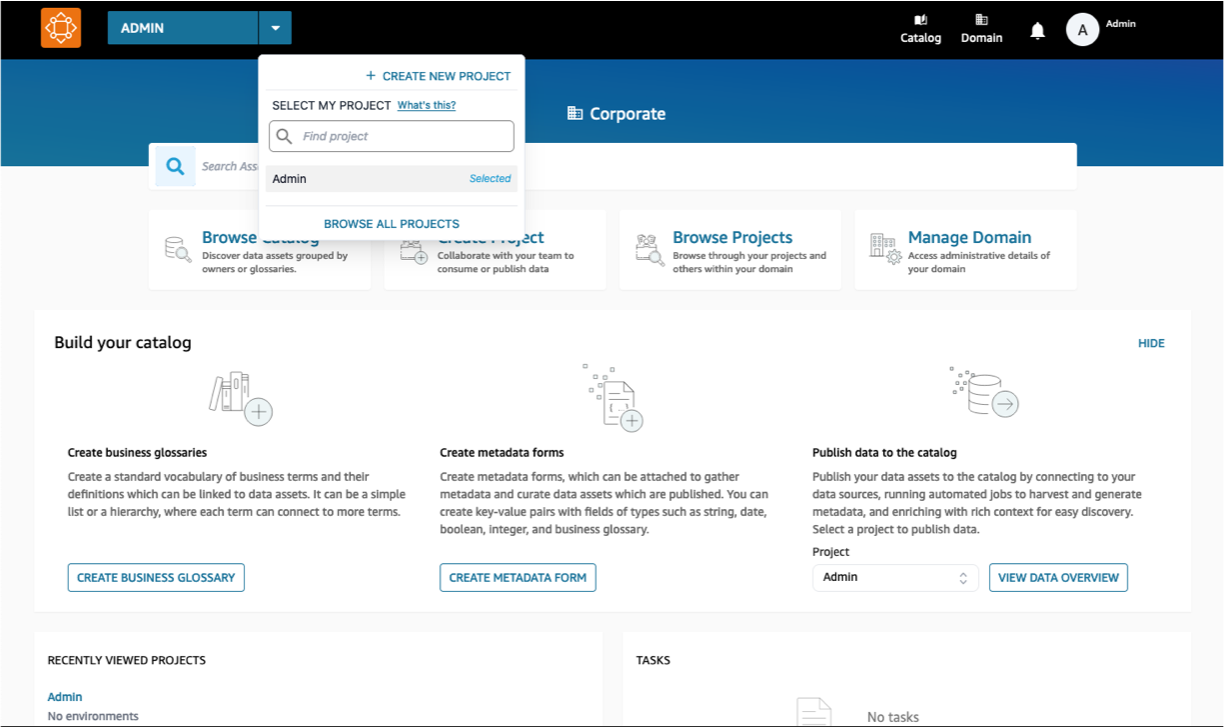The image size is (1224, 728).
Task: Click the SELECT MY PROJECT label
Action: 331,105
